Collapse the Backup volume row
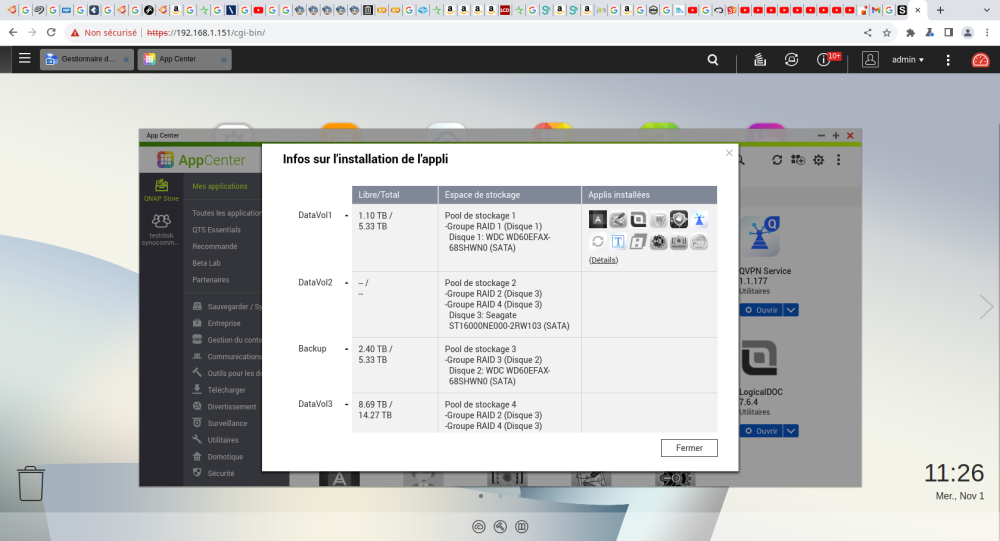The width and height of the screenshot is (1000, 541). [x=346, y=349]
